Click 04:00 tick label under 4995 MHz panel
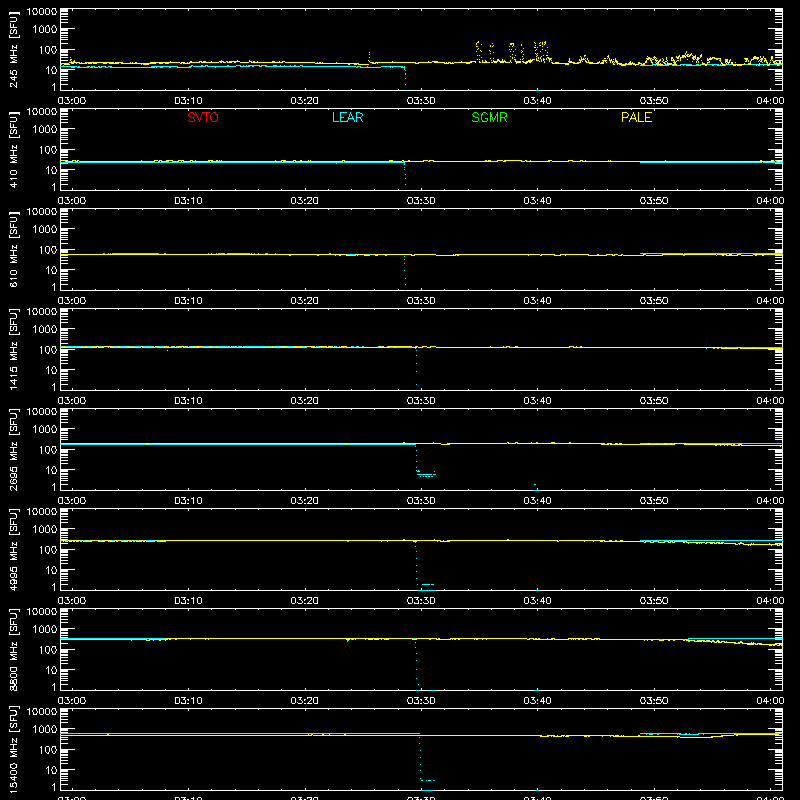Viewport: 800px width, 800px height. click(770, 601)
